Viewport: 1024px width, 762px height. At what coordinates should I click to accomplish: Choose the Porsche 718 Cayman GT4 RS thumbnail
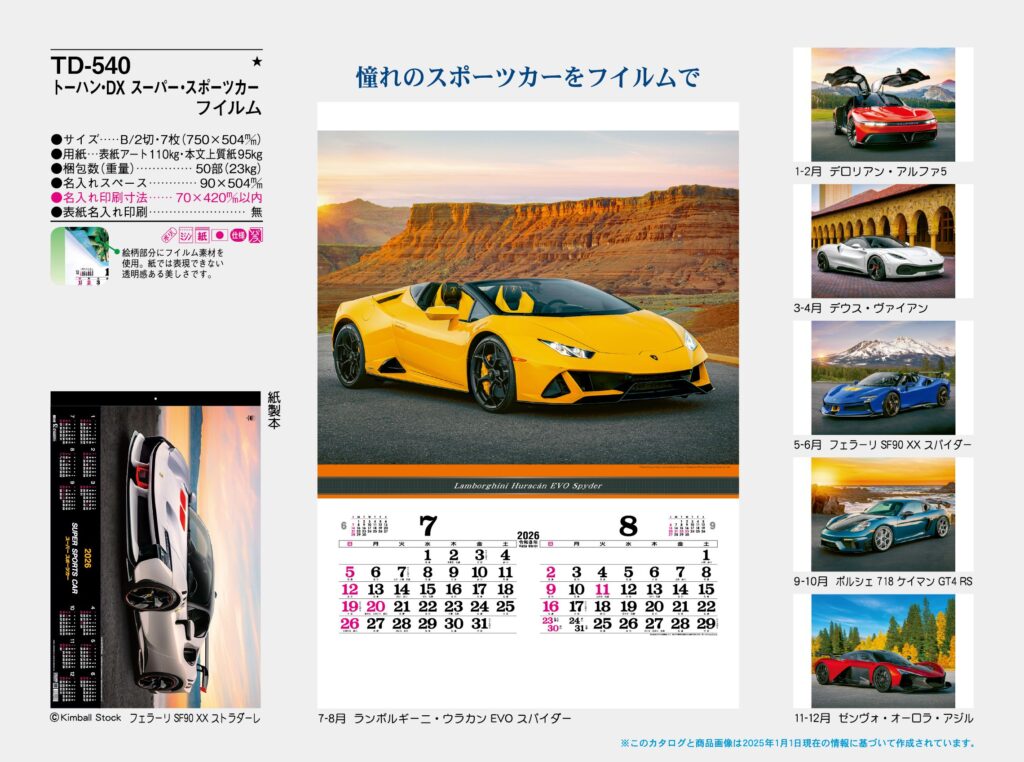(x=882, y=514)
